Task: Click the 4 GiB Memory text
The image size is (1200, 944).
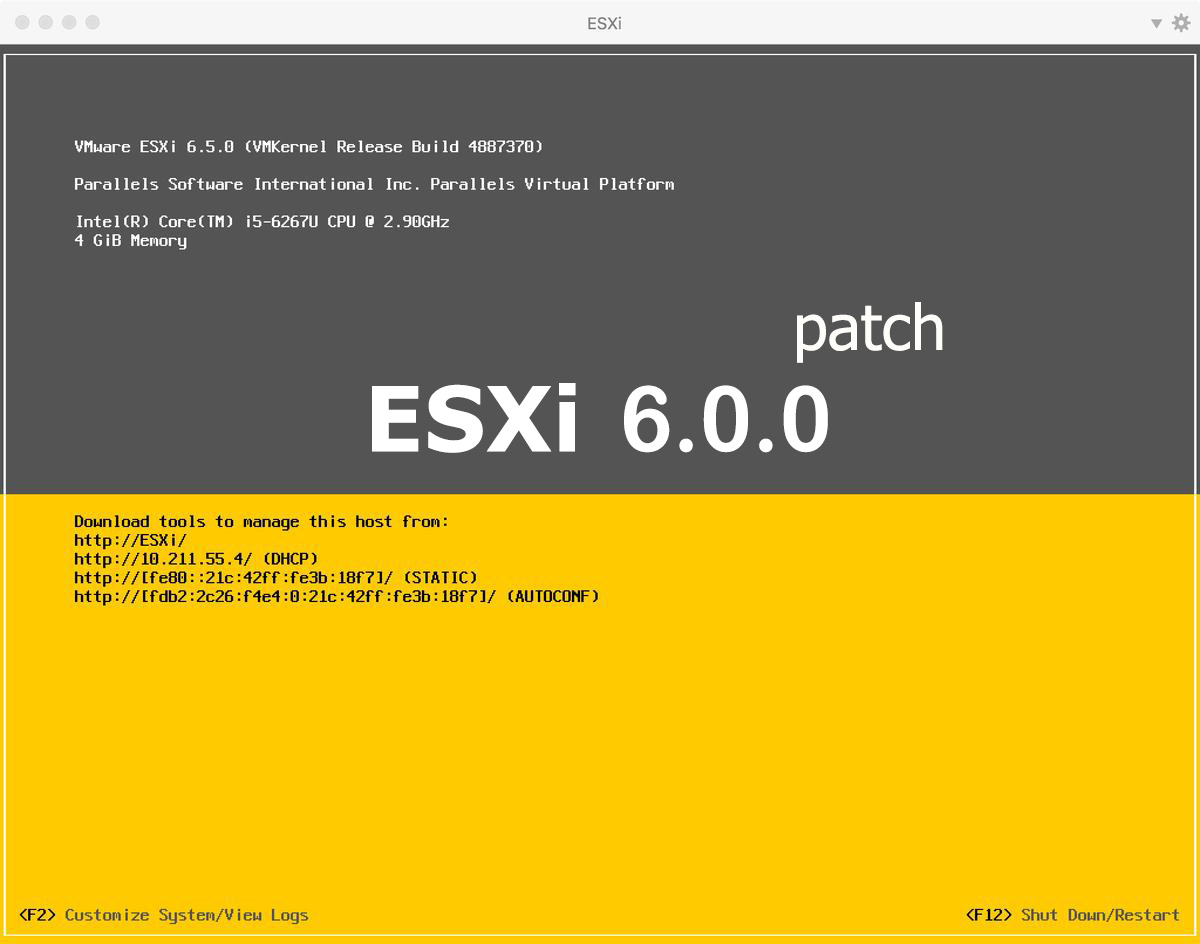Action: click(x=130, y=241)
